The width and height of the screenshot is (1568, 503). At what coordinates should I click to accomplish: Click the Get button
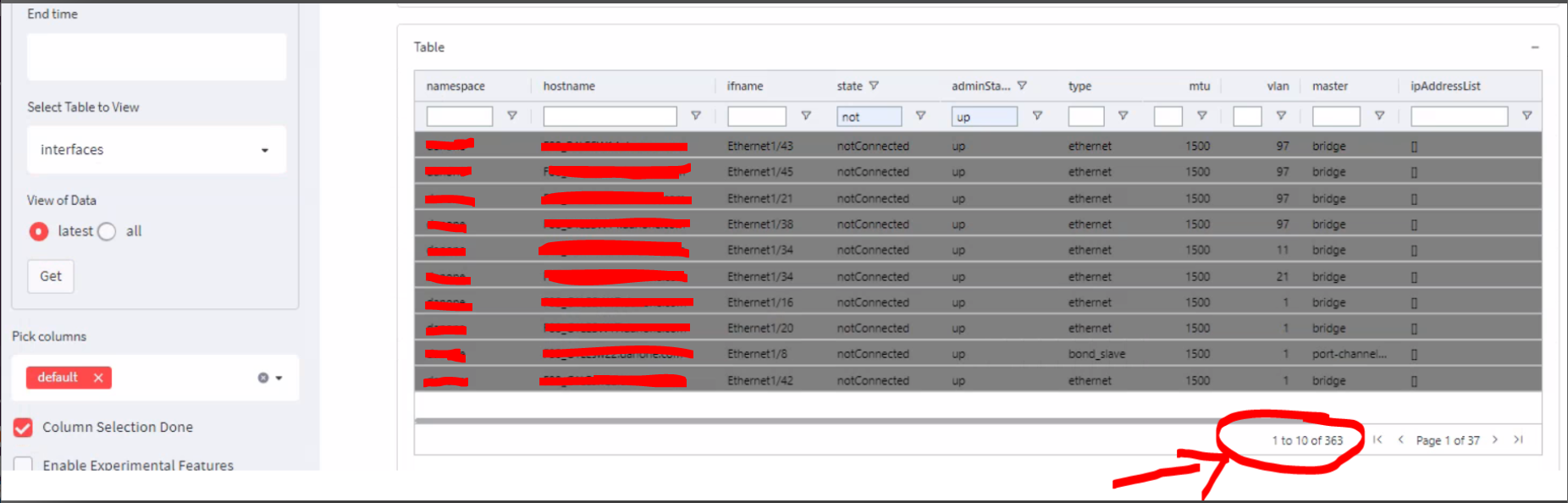[51, 276]
